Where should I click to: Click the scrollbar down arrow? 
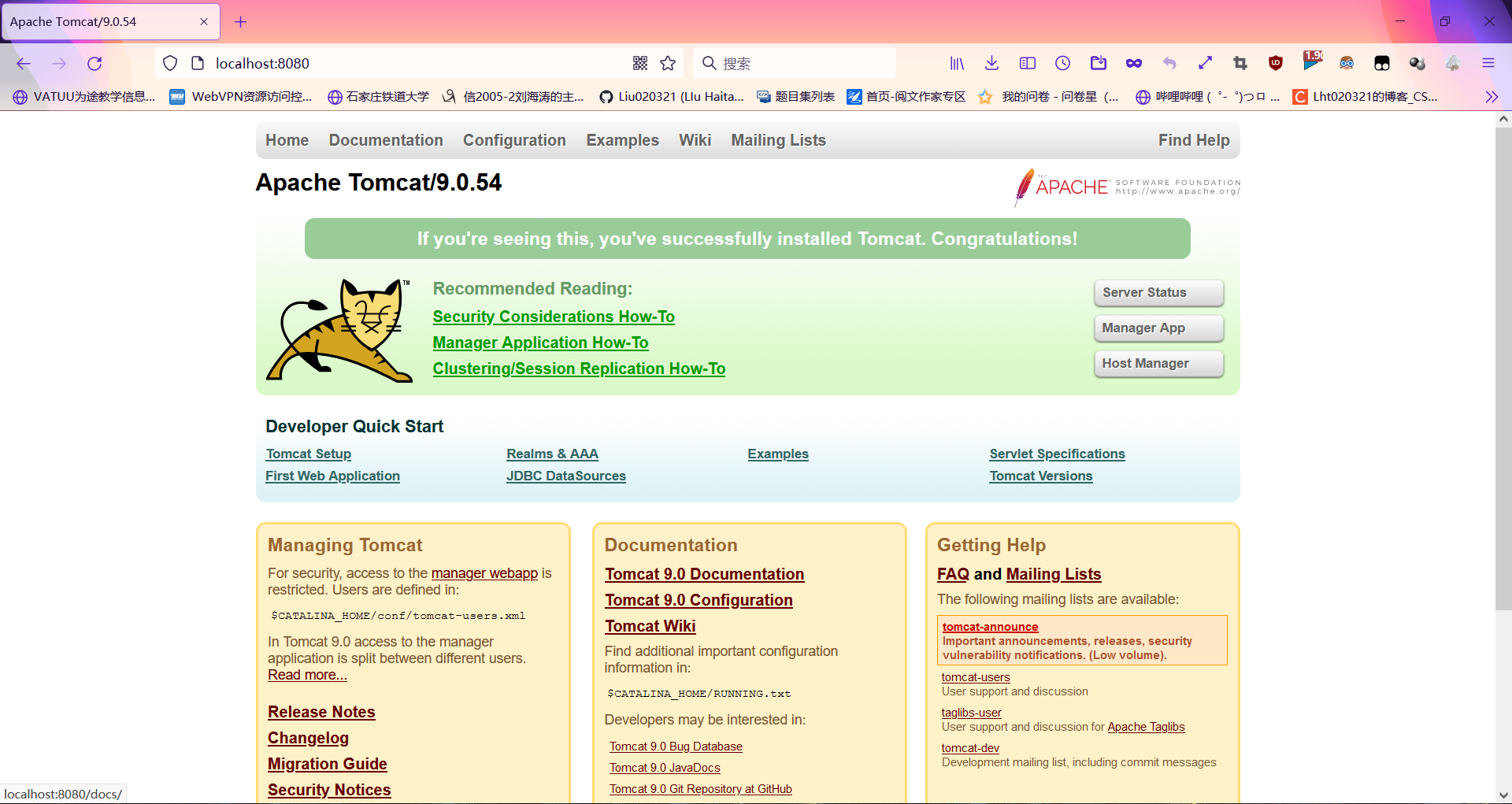click(x=1503, y=795)
